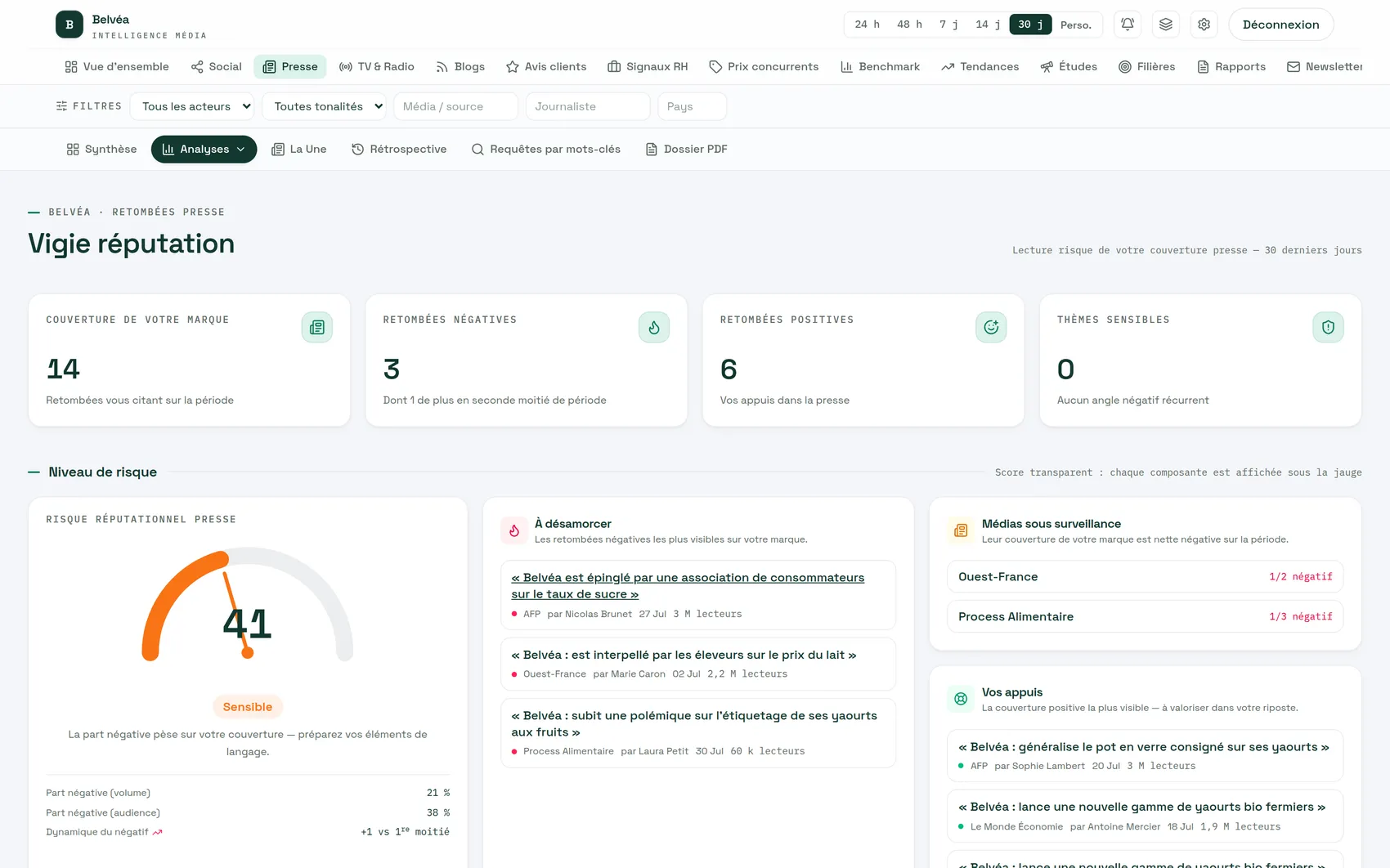Switch to the Rétrospective tab
Screen dimensions: 1390x868
[x=399, y=149]
